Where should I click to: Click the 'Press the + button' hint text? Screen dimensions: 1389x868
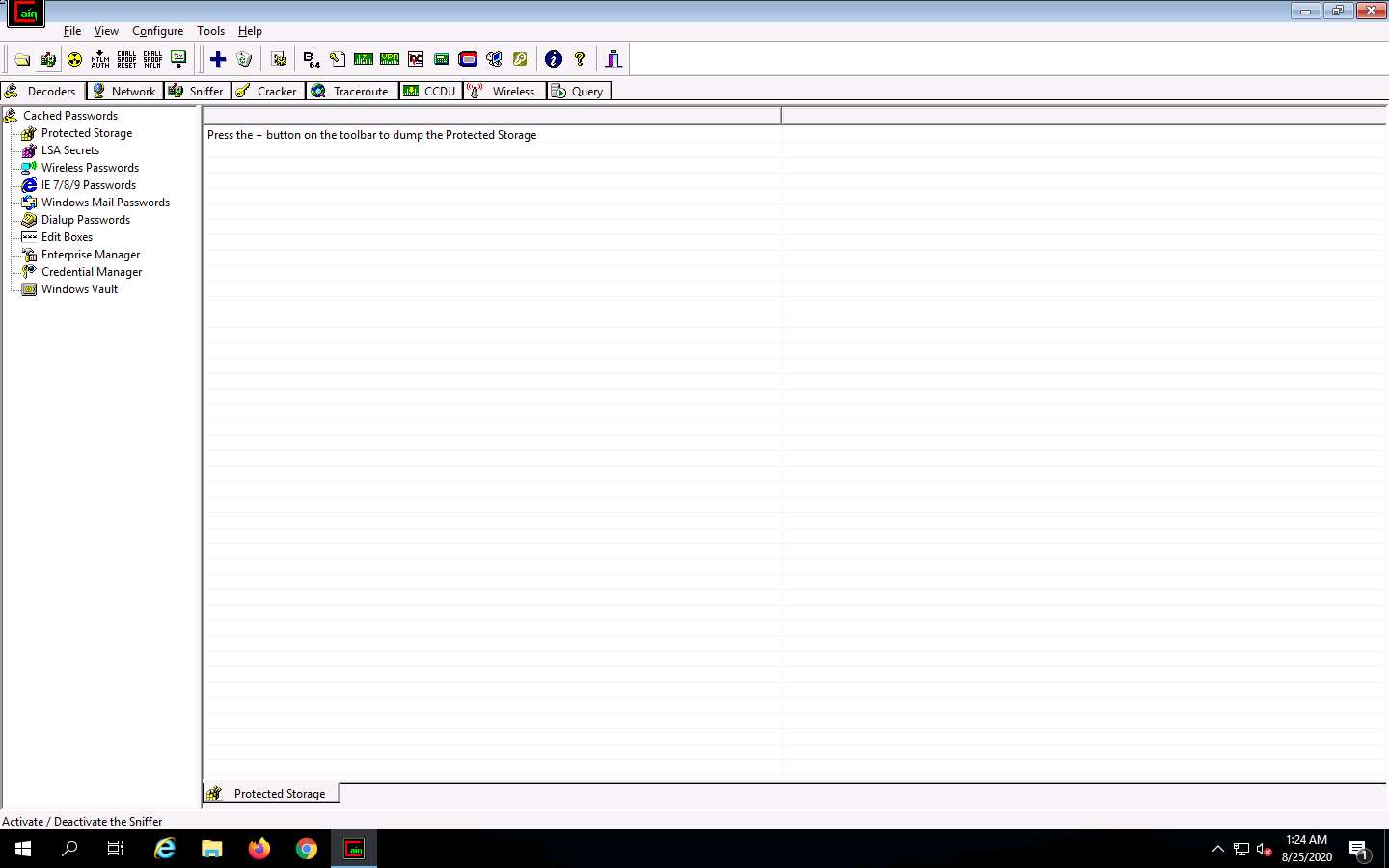(x=371, y=135)
